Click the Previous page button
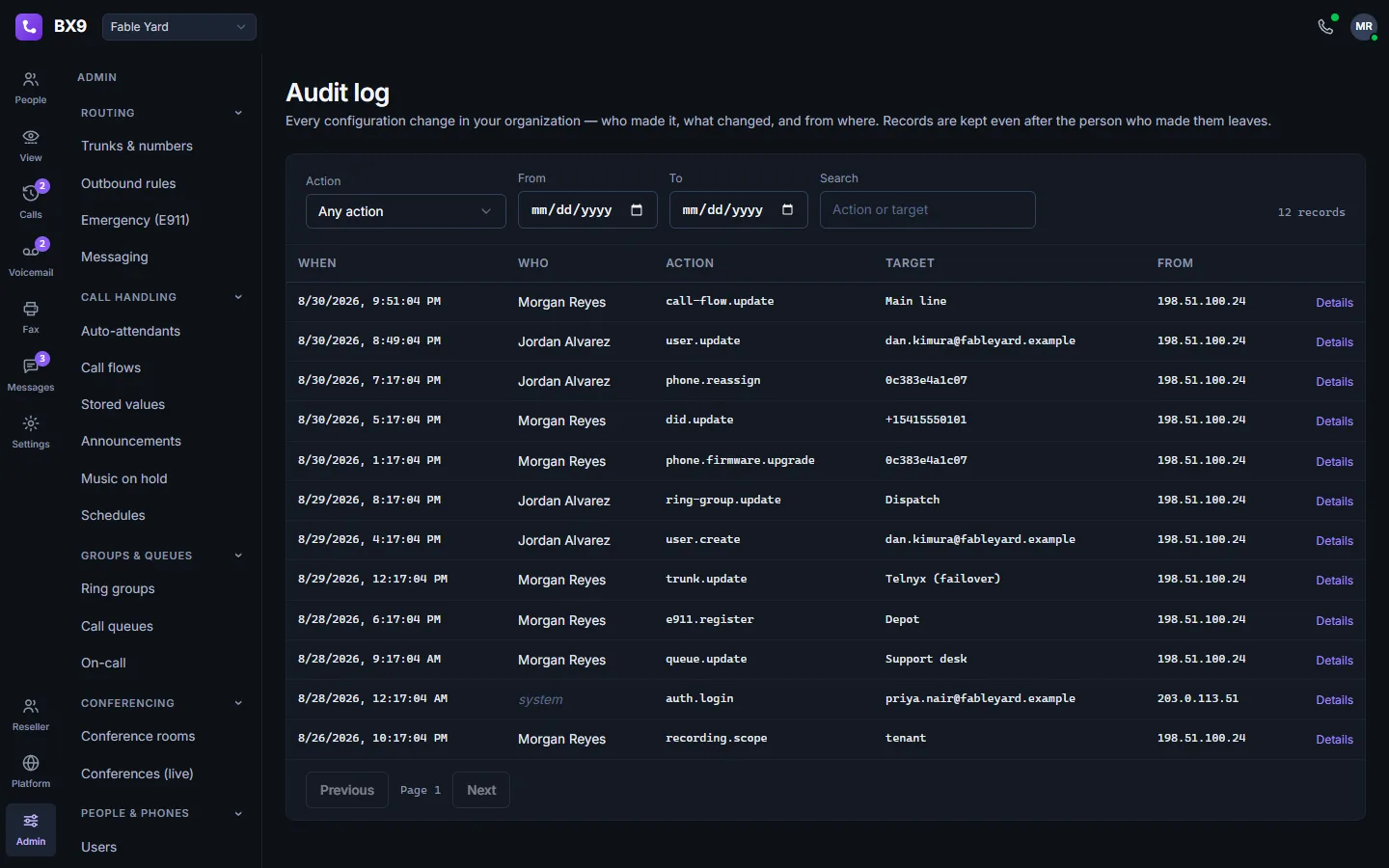 click(x=347, y=790)
